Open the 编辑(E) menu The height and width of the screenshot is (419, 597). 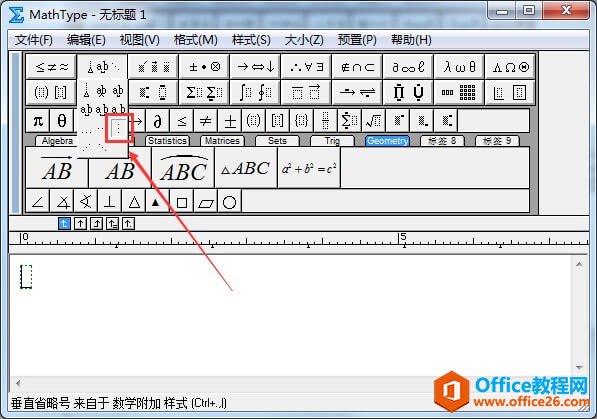coord(86,40)
